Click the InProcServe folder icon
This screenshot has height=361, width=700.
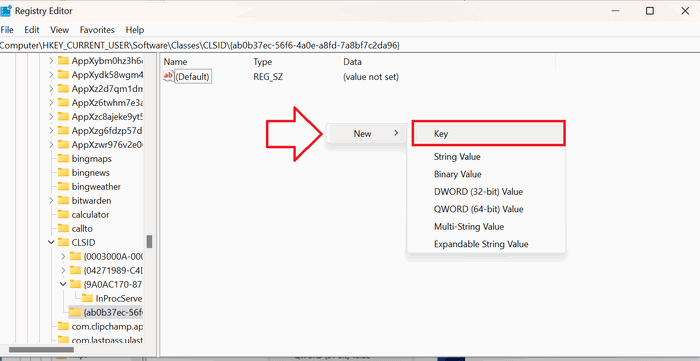(x=88, y=299)
